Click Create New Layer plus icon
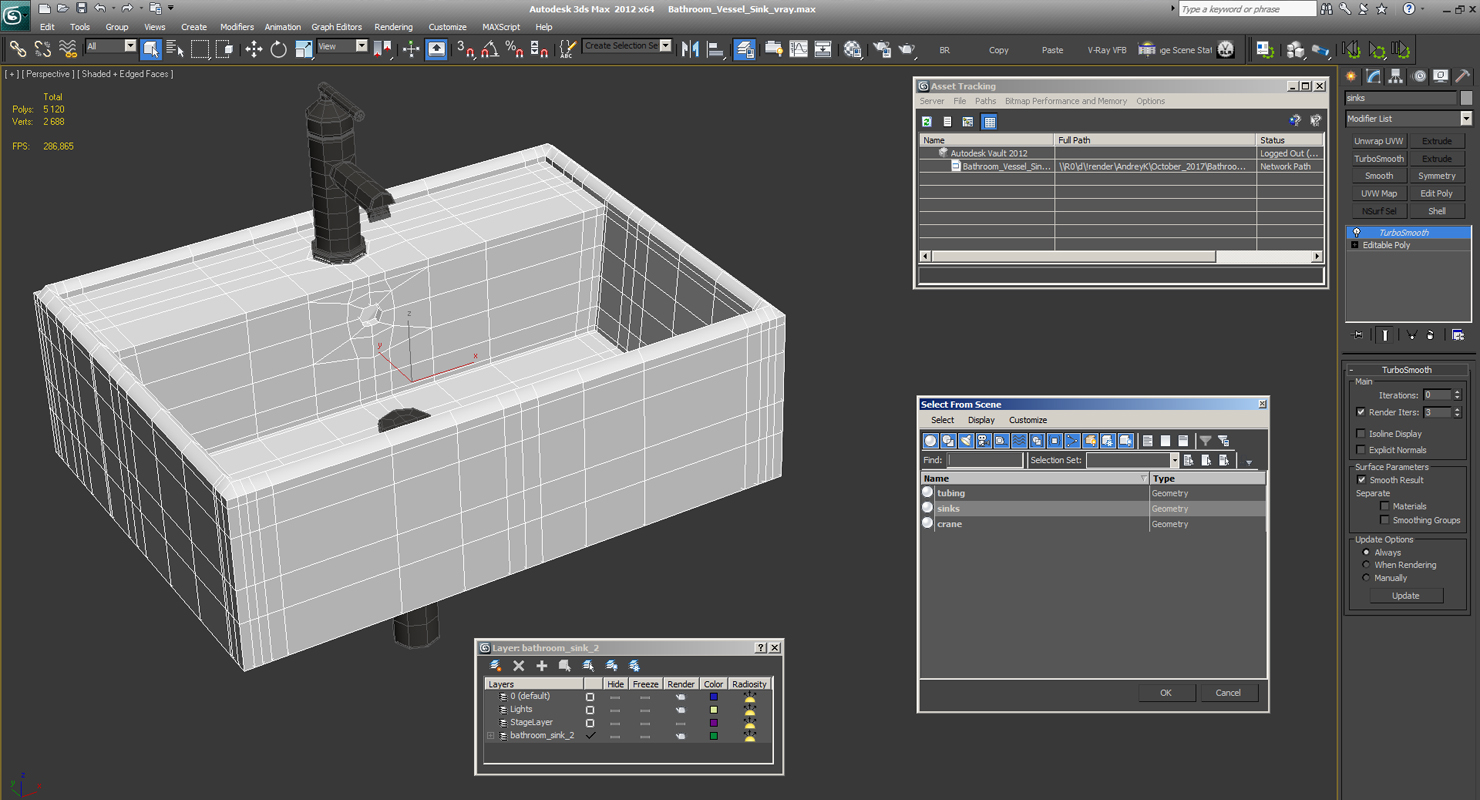The width and height of the screenshot is (1480, 800). click(x=541, y=665)
